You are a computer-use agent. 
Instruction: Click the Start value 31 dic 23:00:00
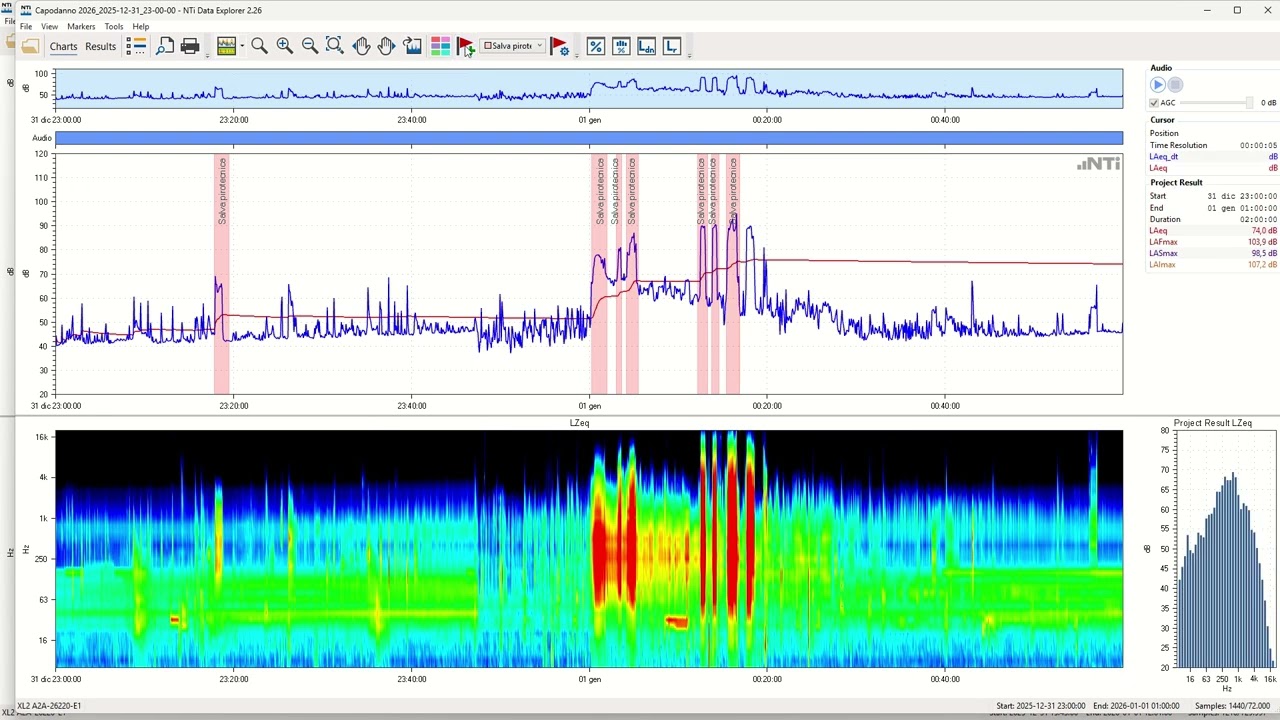(1242, 196)
